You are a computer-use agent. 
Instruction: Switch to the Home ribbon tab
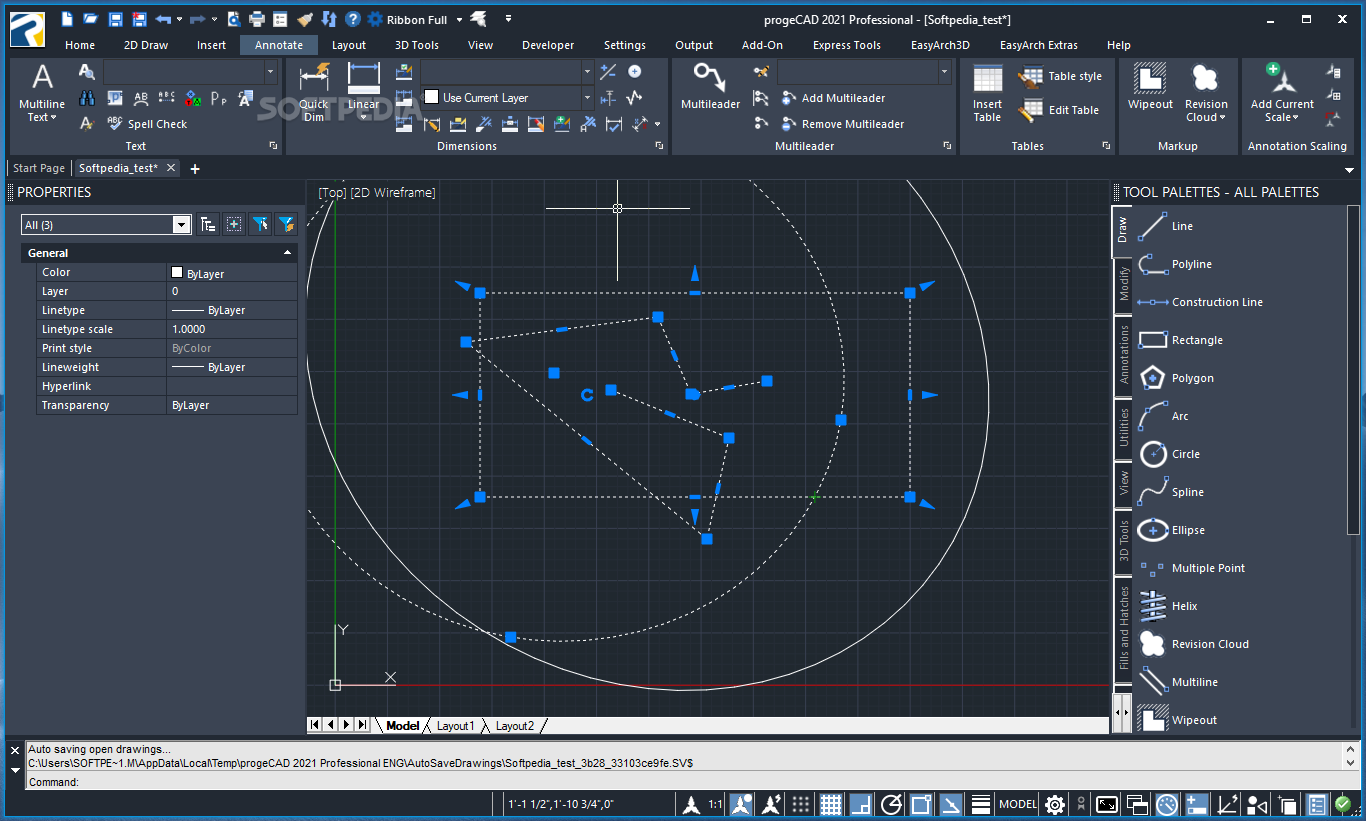(x=80, y=45)
